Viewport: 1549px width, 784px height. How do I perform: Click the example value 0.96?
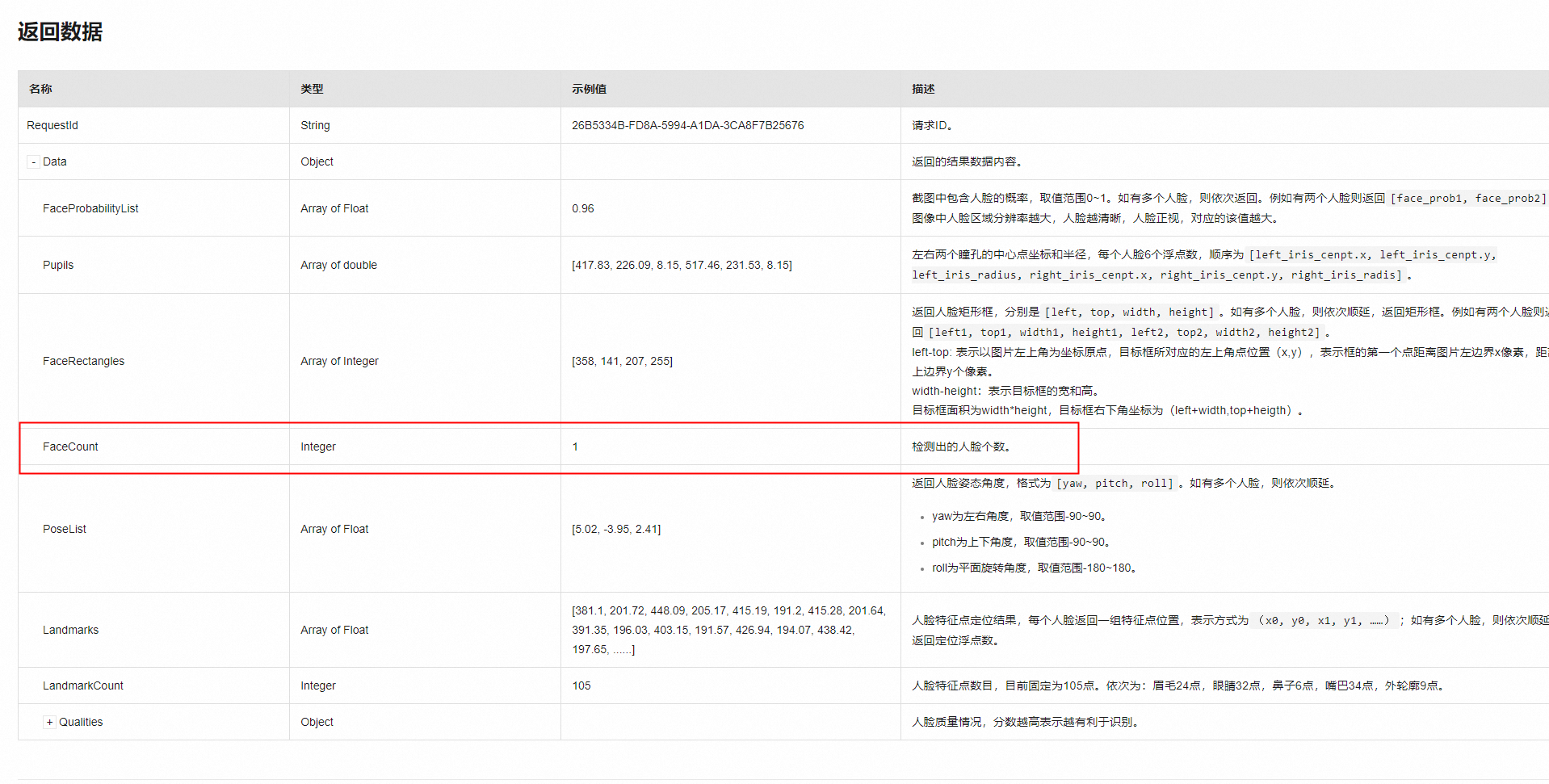582,208
